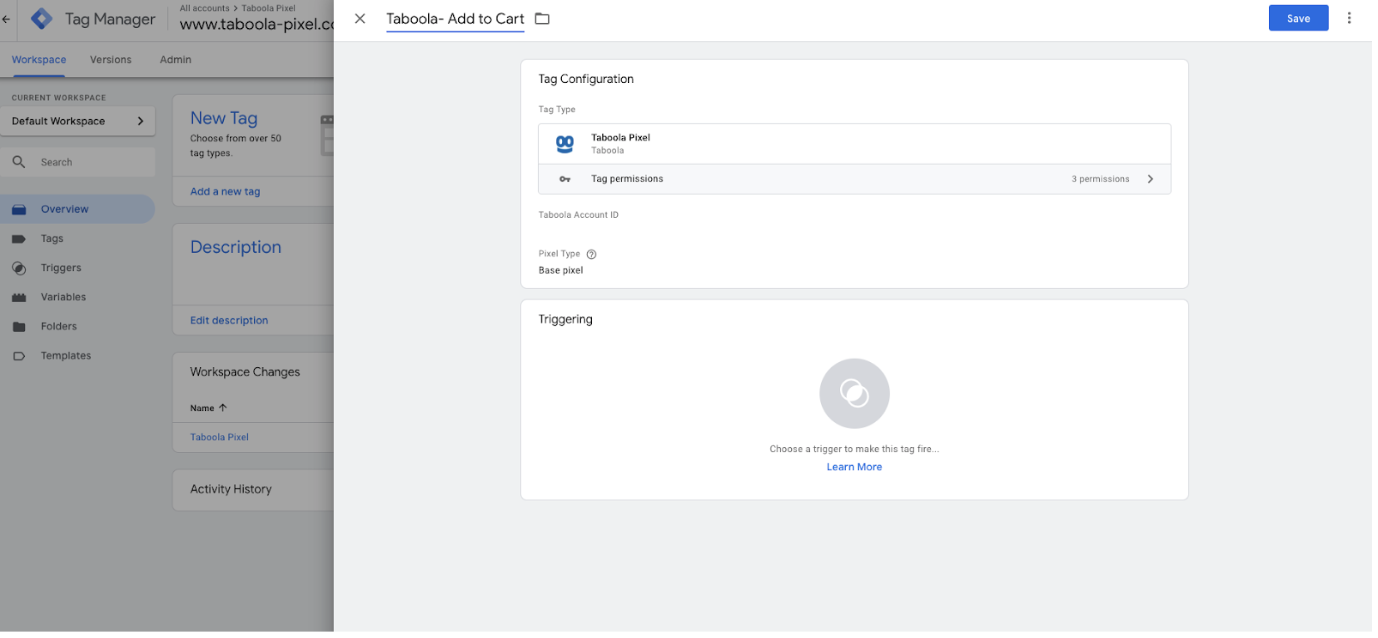The height and width of the screenshot is (638, 1378).
Task: Expand Tag permissions chevron arrow
Action: pyautogui.click(x=1150, y=179)
